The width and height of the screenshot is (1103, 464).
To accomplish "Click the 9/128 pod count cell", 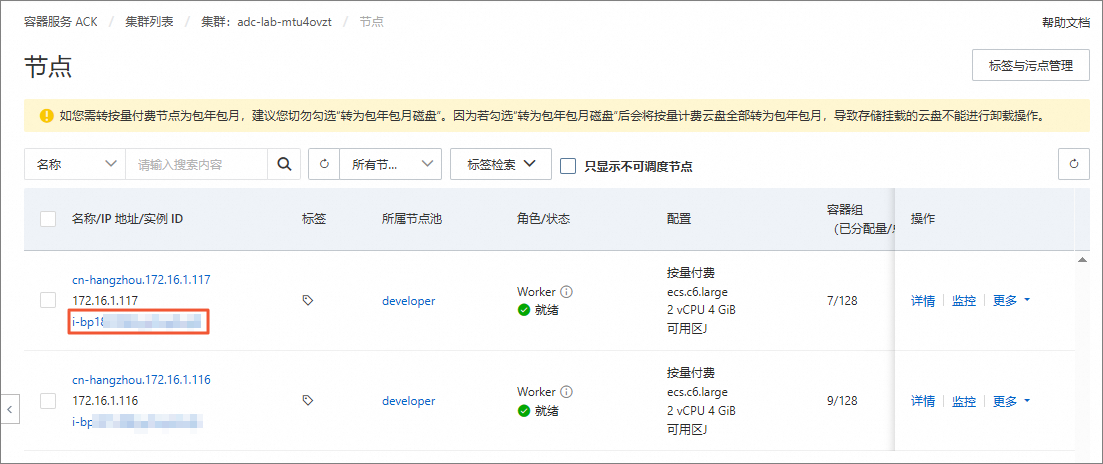I will (842, 401).
